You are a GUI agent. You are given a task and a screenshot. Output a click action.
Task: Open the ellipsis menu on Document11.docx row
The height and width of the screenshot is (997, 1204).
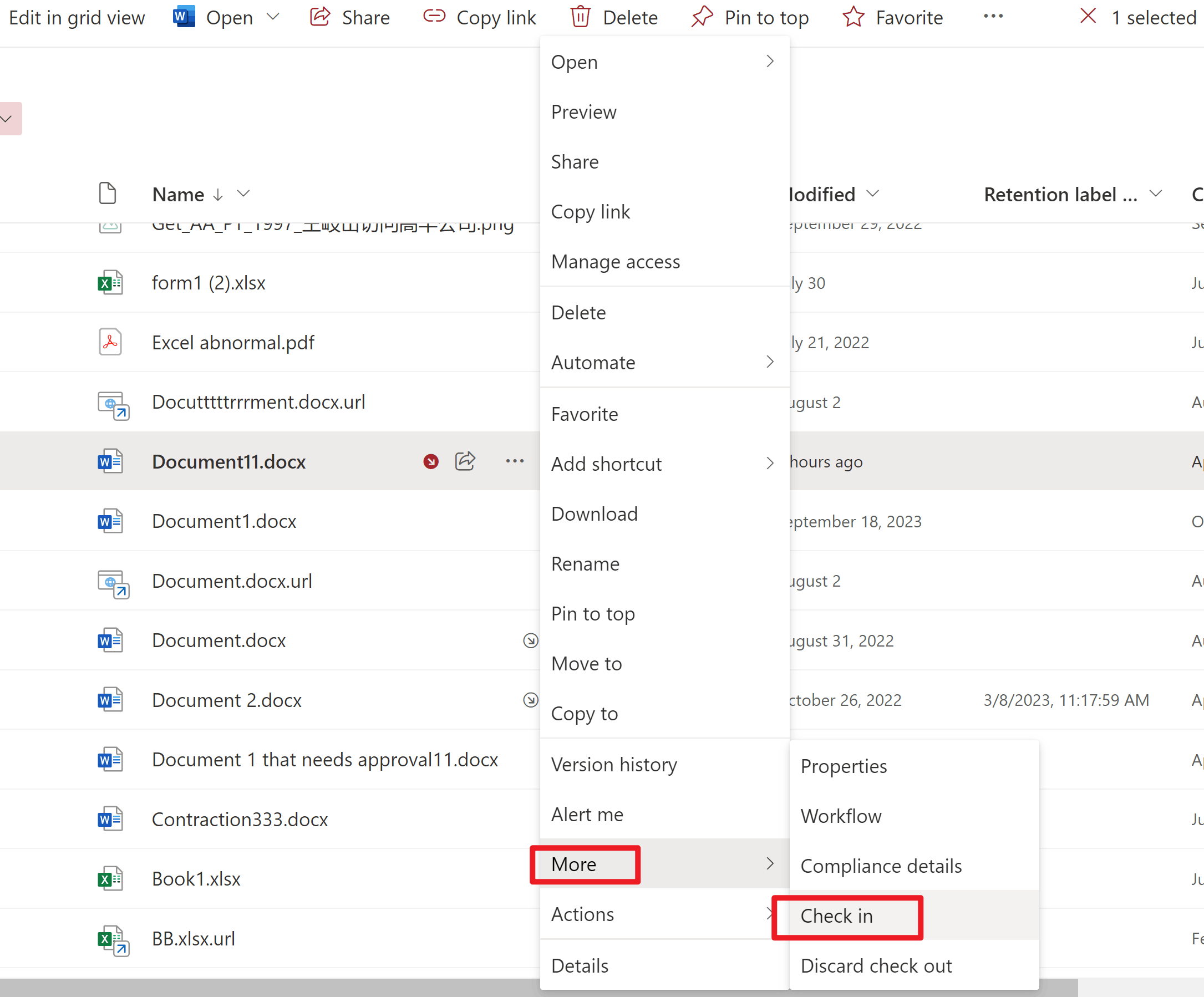coord(515,461)
